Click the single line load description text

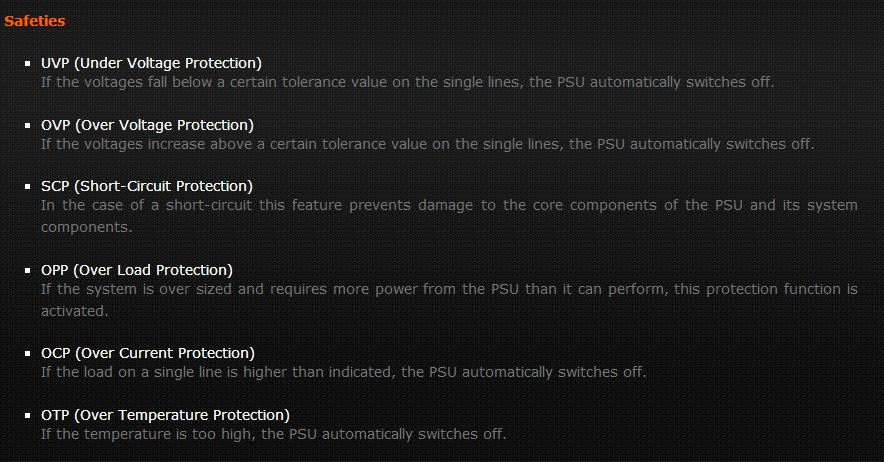[343, 372]
